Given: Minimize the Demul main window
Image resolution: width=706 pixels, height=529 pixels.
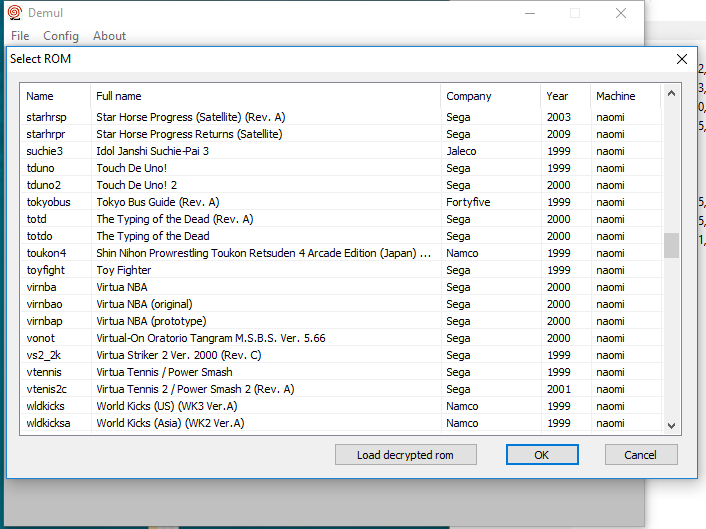Looking at the screenshot, I should tap(530, 13).
